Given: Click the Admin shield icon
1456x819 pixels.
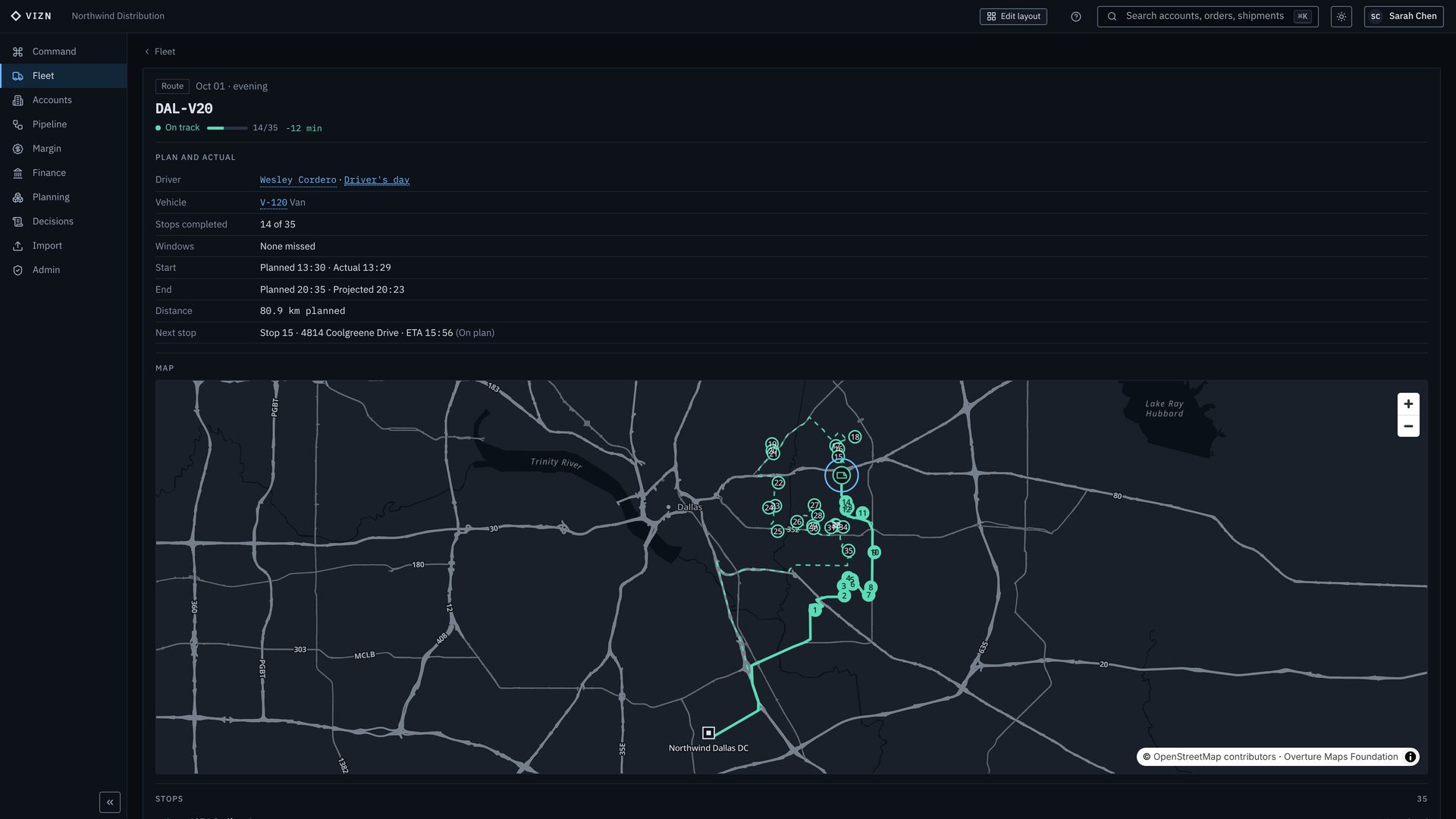Looking at the screenshot, I should pos(17,270).
